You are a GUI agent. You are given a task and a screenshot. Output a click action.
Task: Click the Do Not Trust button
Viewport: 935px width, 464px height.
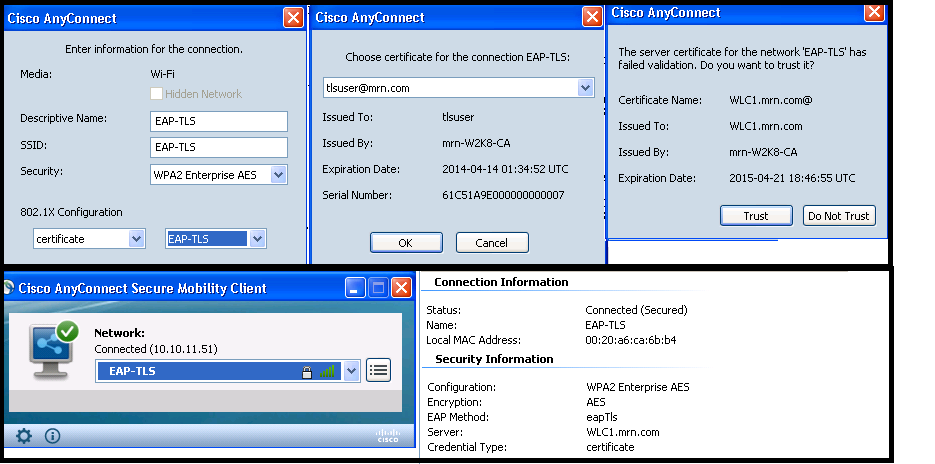point(839,216)
